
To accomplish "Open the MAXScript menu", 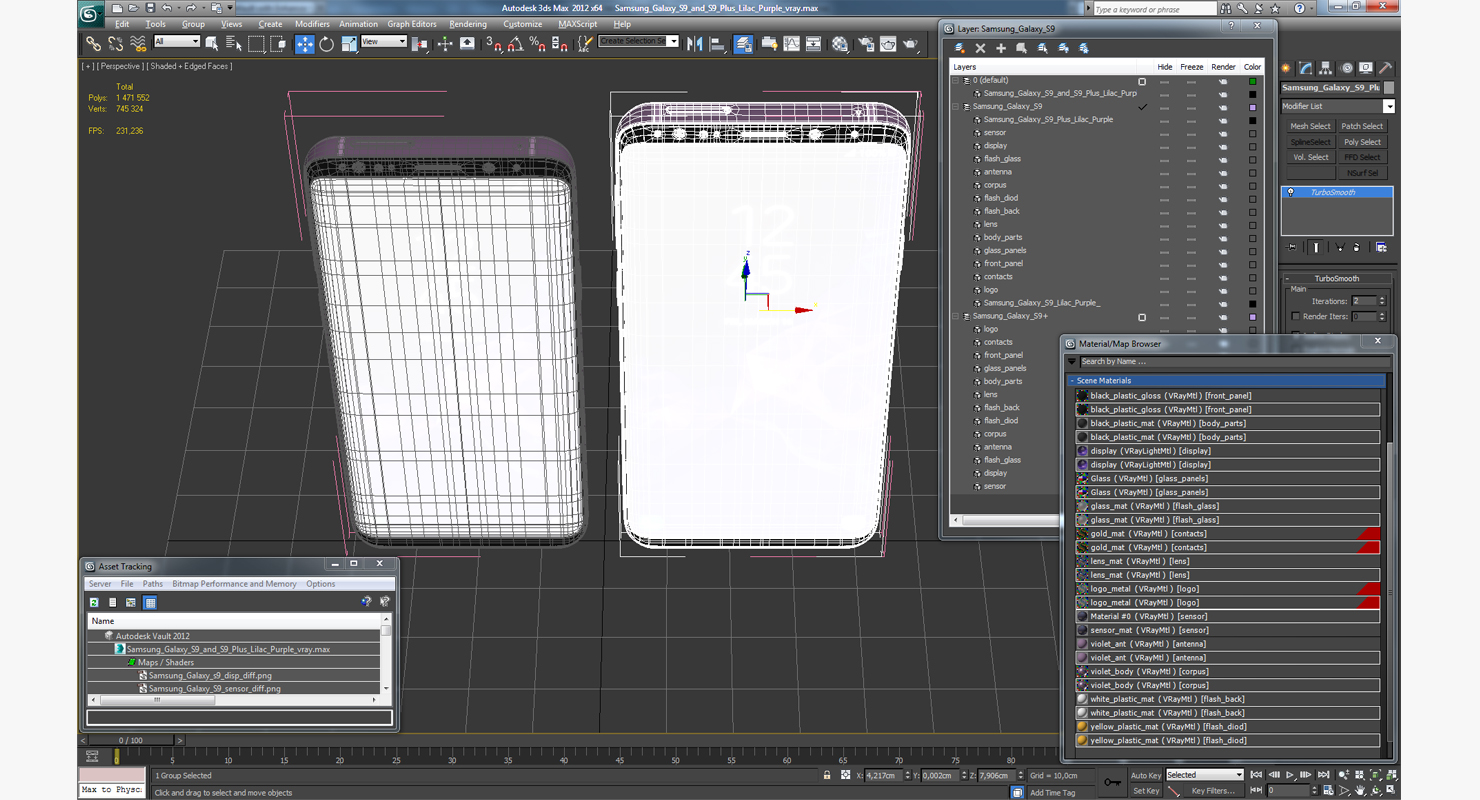I will 577,24.
